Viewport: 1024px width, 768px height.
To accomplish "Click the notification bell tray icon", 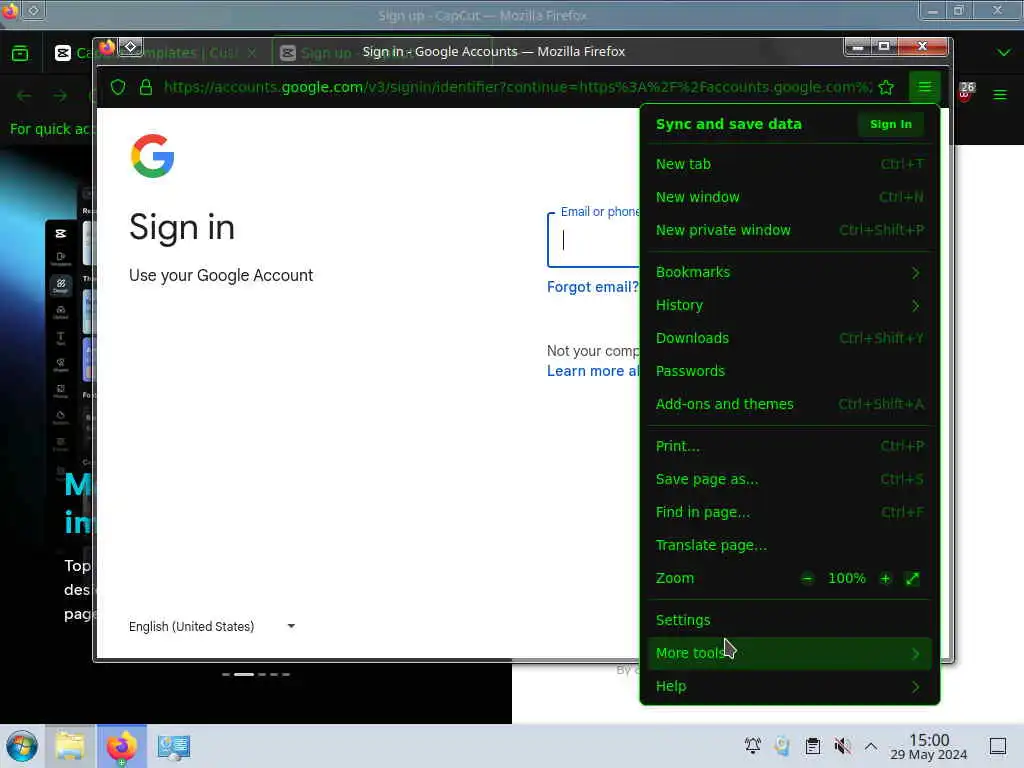I will point(752,746).
